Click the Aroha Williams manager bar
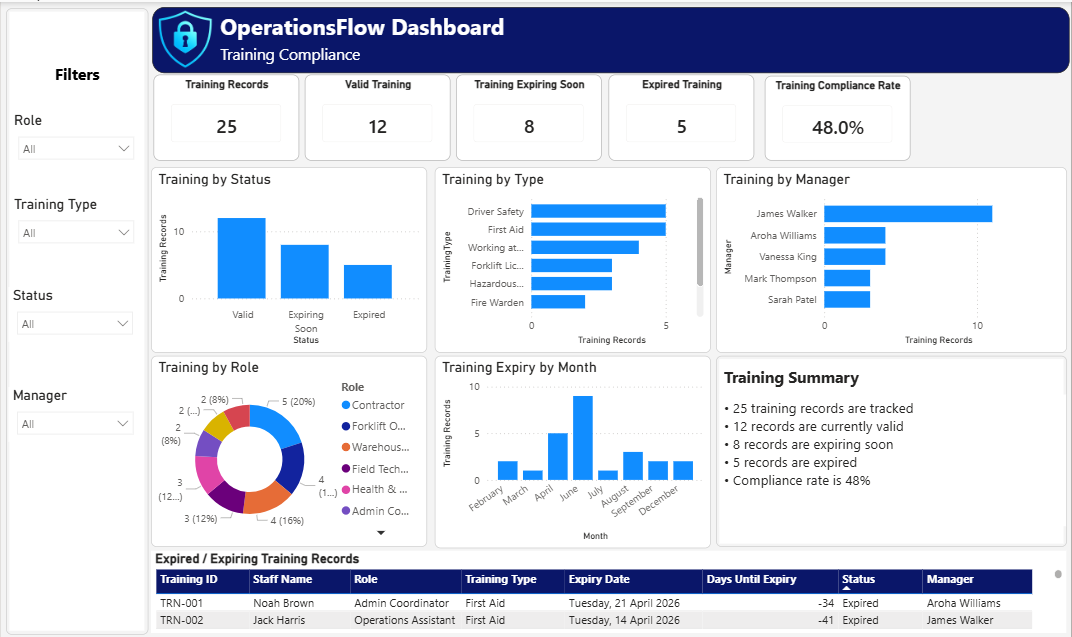The height and width of the screenshot is (637, 1072). coord(855,235)
